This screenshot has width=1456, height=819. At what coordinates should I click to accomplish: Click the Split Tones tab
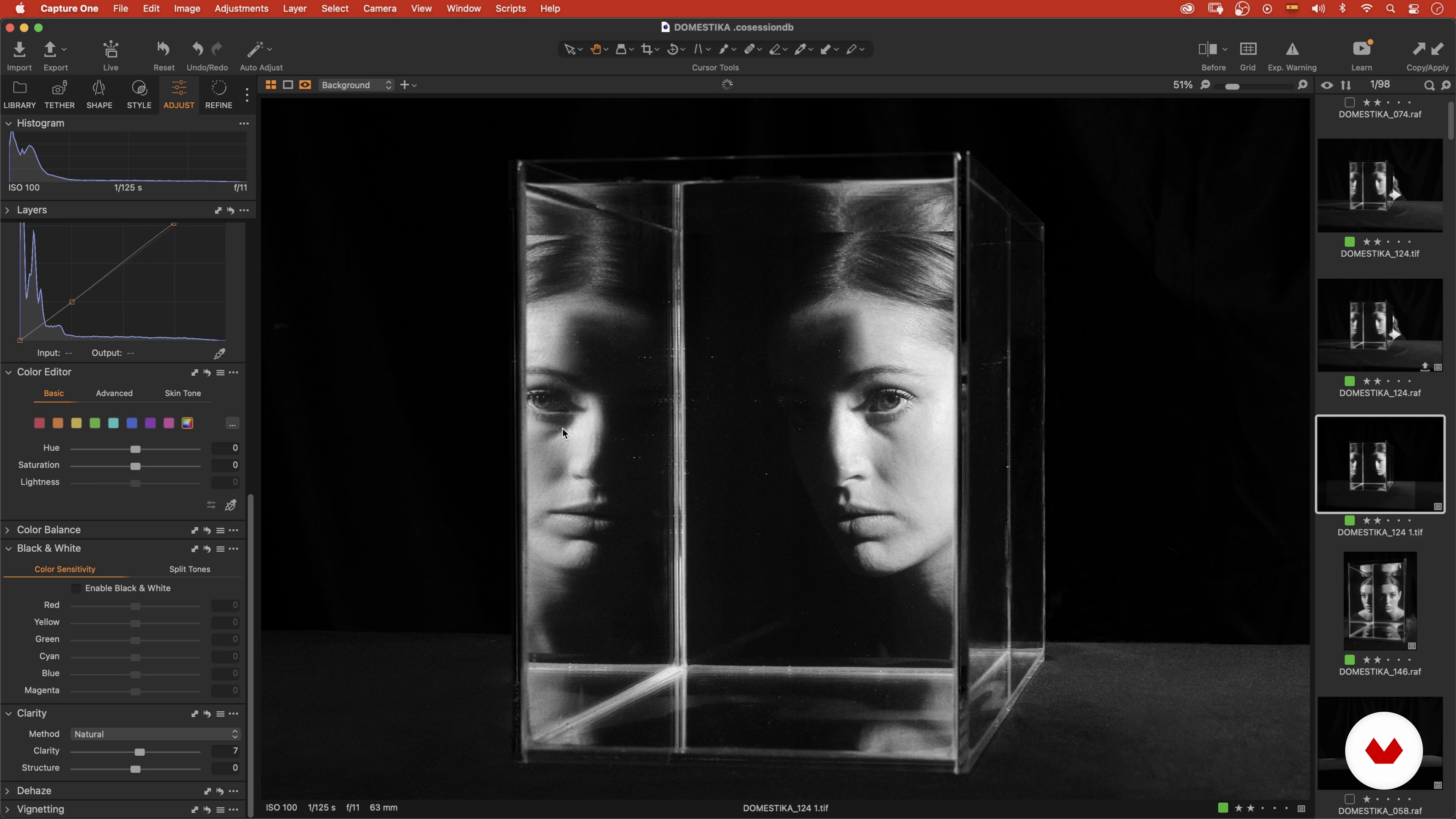click(x=189, y=569)
